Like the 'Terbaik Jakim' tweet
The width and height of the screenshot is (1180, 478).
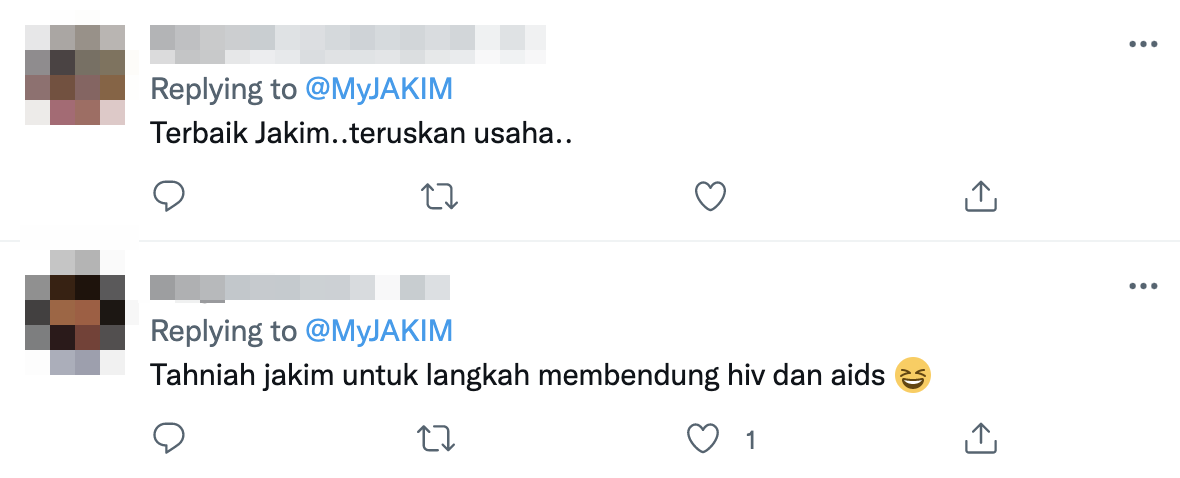[710, 196]
